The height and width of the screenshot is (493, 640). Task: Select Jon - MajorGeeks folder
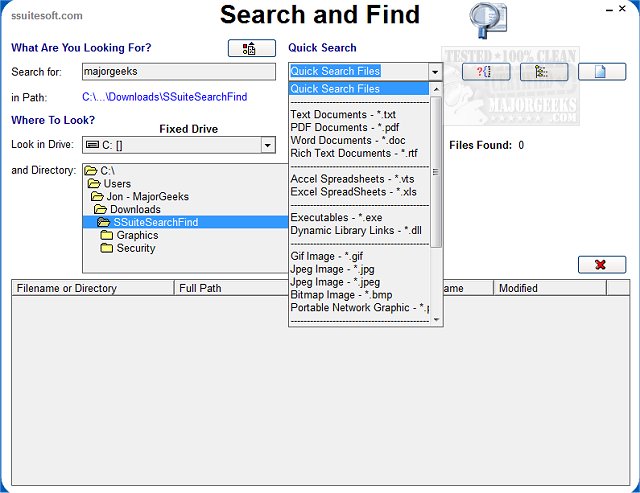(x=147, y=196)
